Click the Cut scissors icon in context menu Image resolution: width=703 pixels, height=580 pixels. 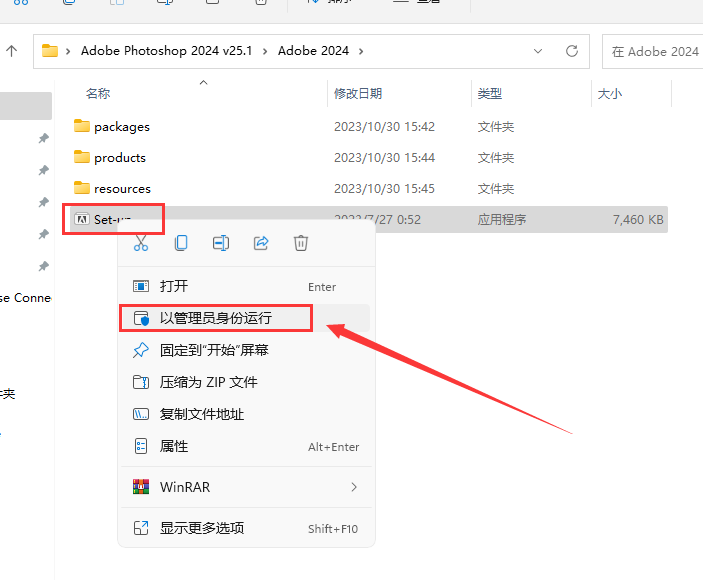click(141, 243)
